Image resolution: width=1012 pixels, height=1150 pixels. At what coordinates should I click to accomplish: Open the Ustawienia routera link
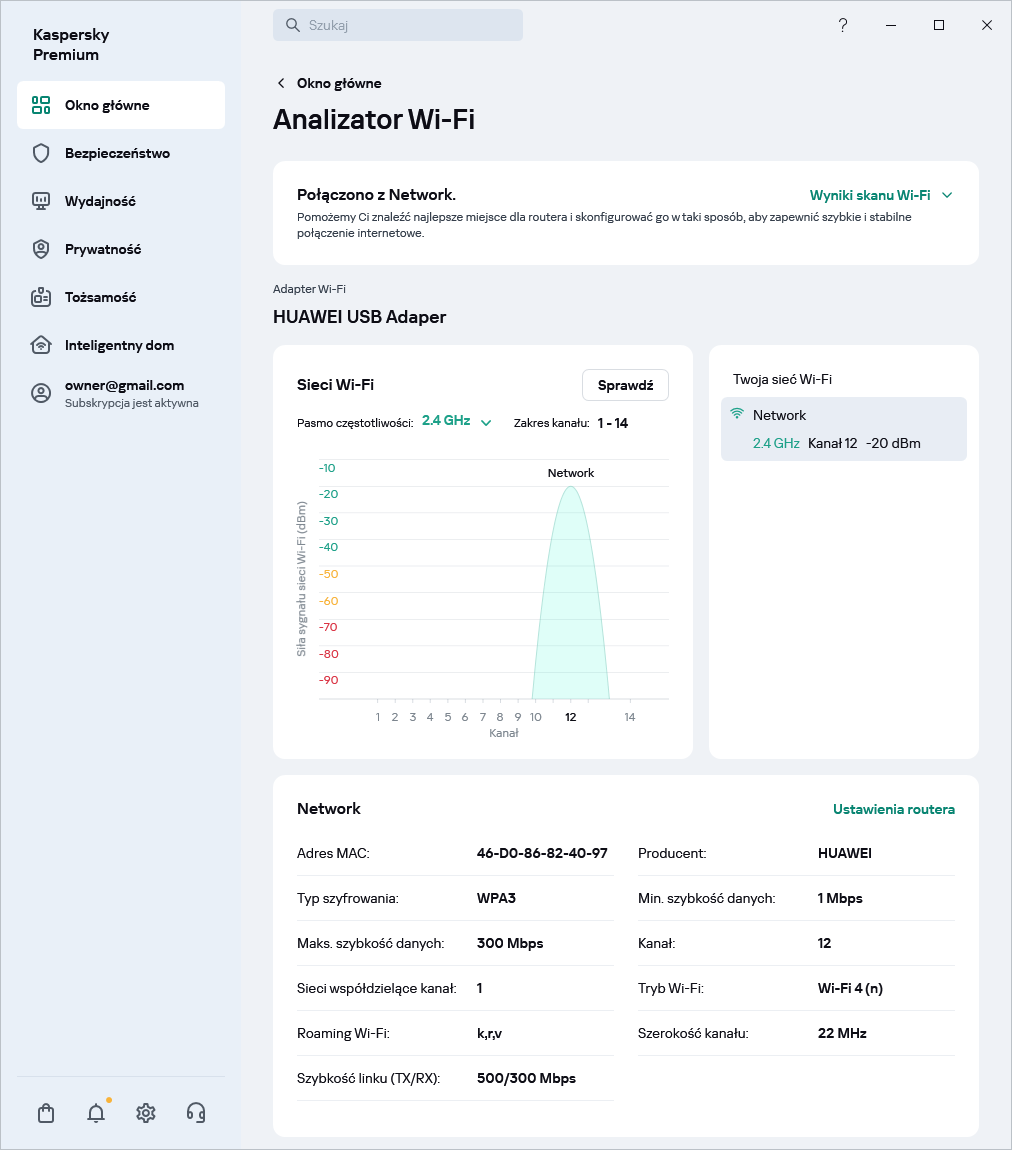893,809
